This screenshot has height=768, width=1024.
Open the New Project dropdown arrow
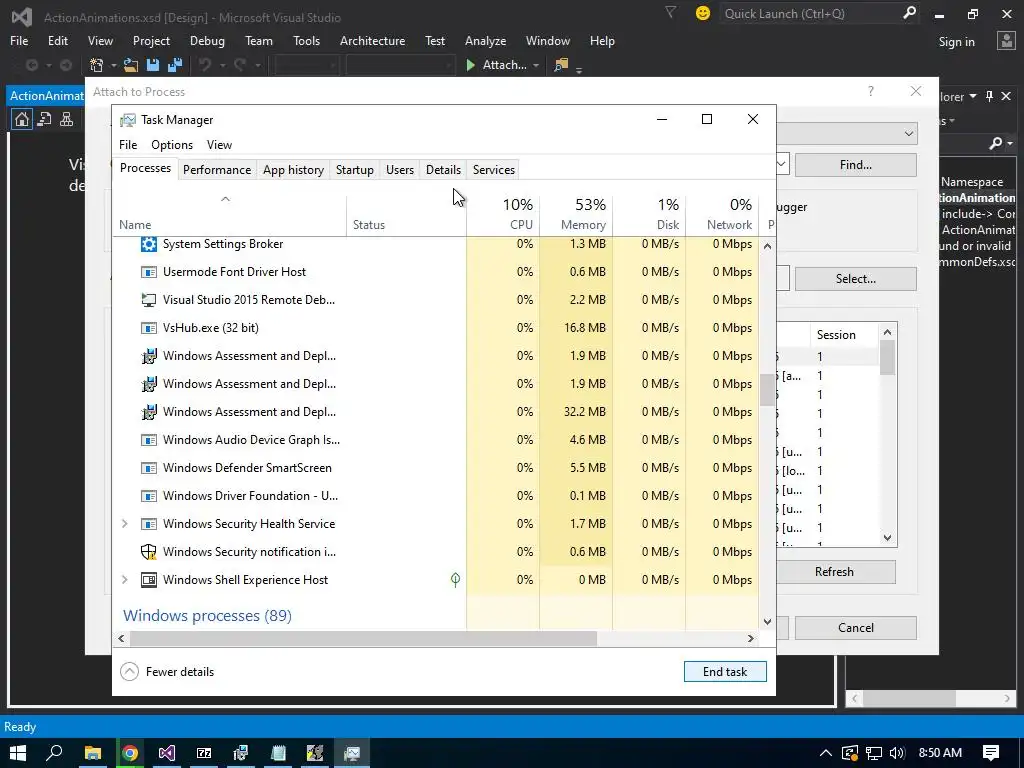point(114,65)
